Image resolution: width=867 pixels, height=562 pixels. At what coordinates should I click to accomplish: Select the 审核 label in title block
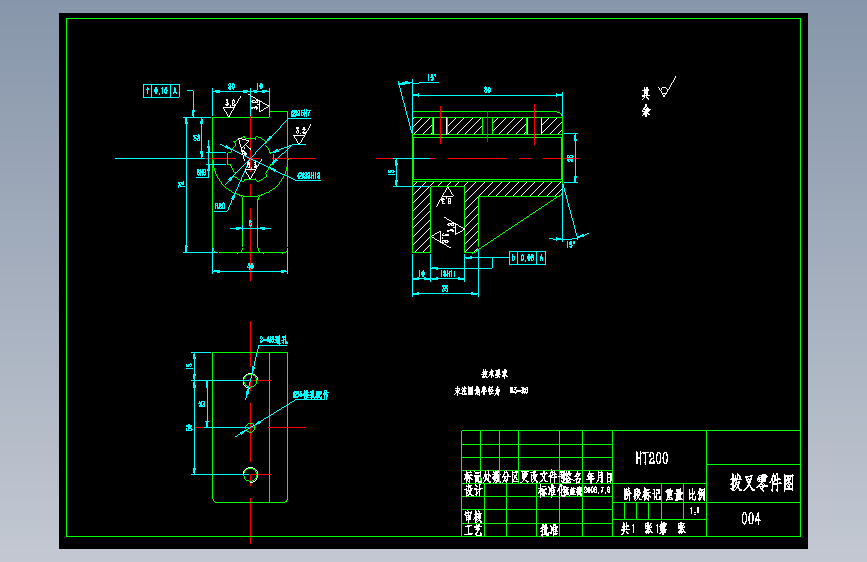click(x=473, y=517)
